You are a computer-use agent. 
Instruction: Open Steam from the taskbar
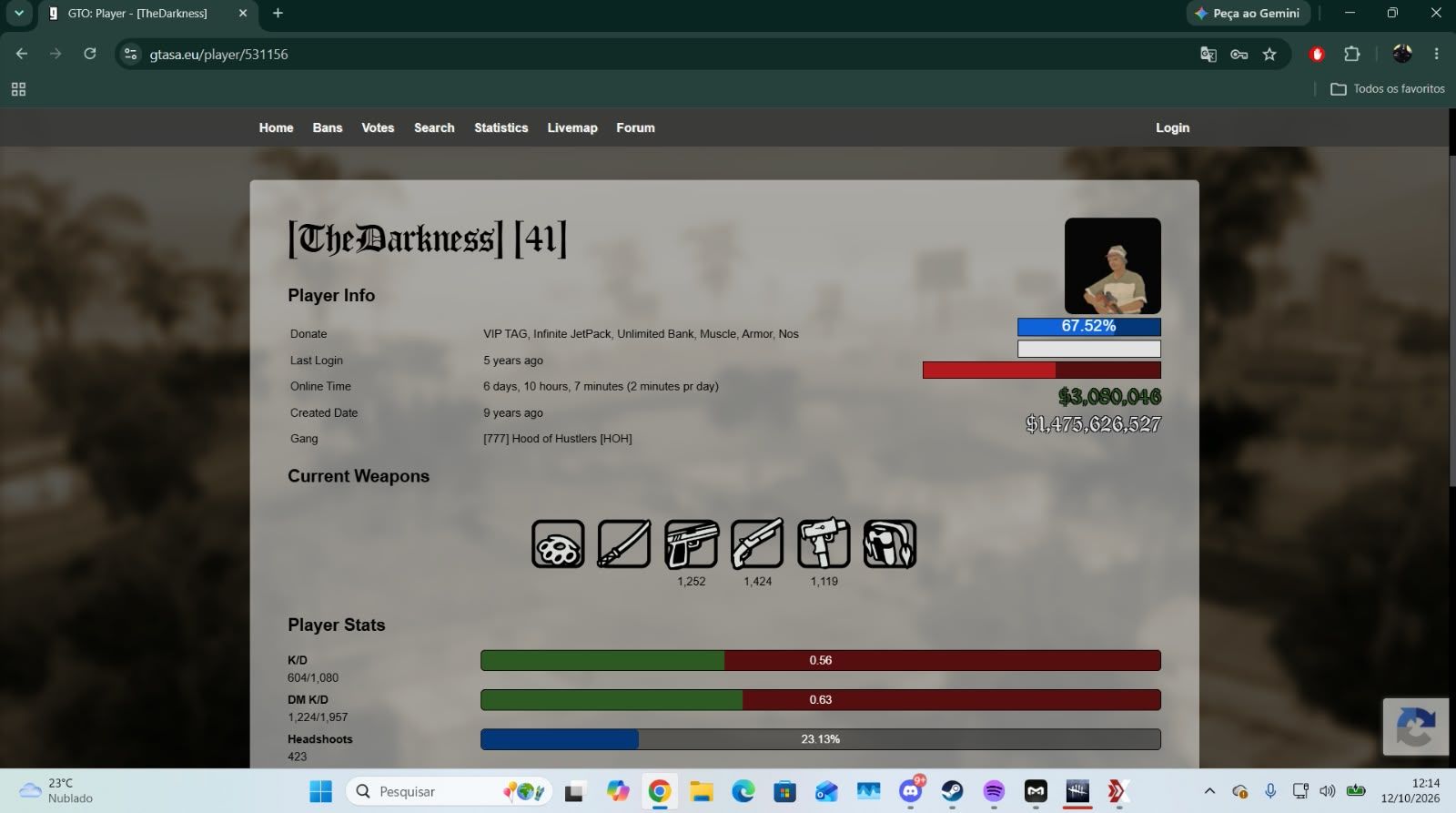(x=953, y=791)
